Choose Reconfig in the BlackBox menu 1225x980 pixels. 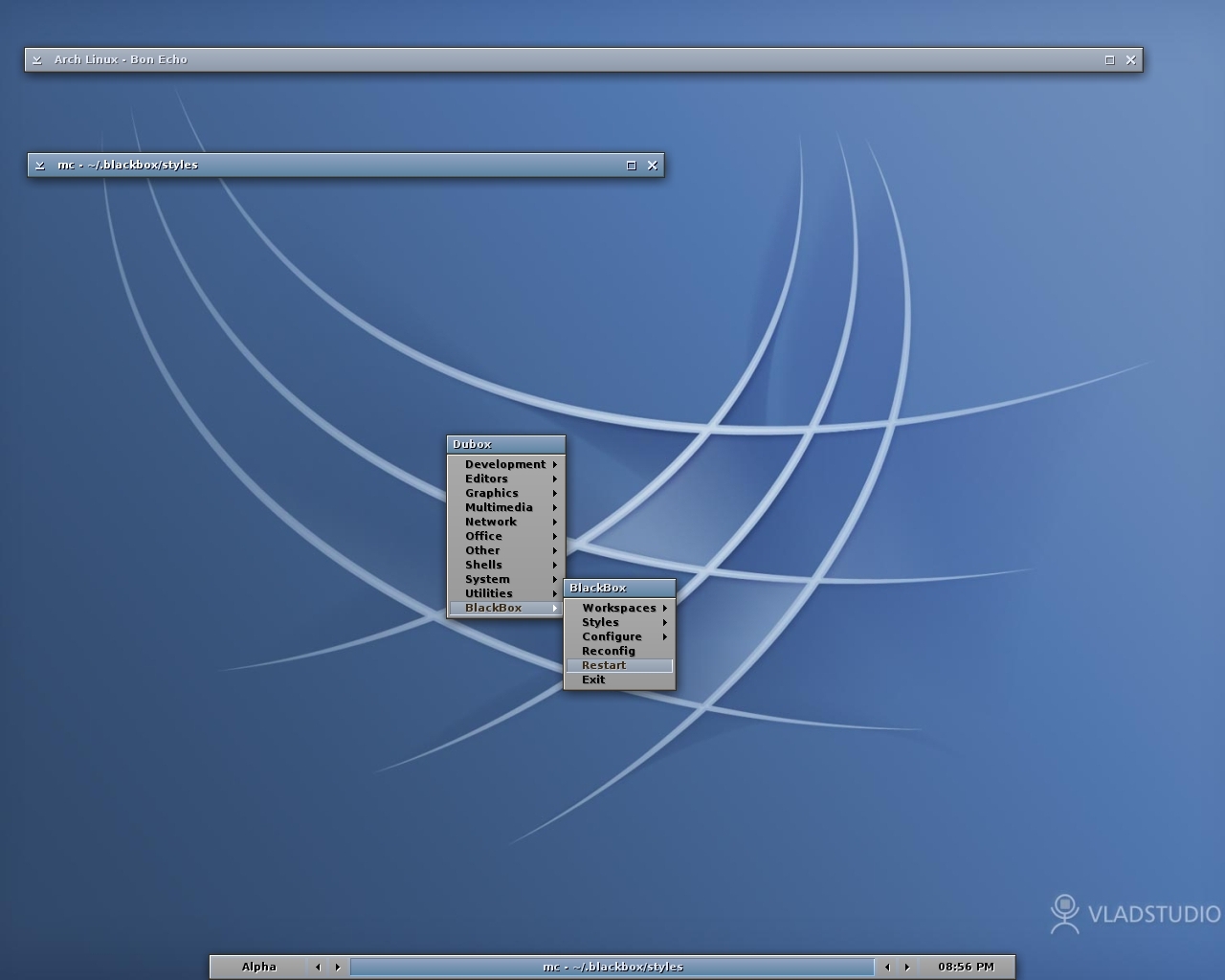coord(619,651)
